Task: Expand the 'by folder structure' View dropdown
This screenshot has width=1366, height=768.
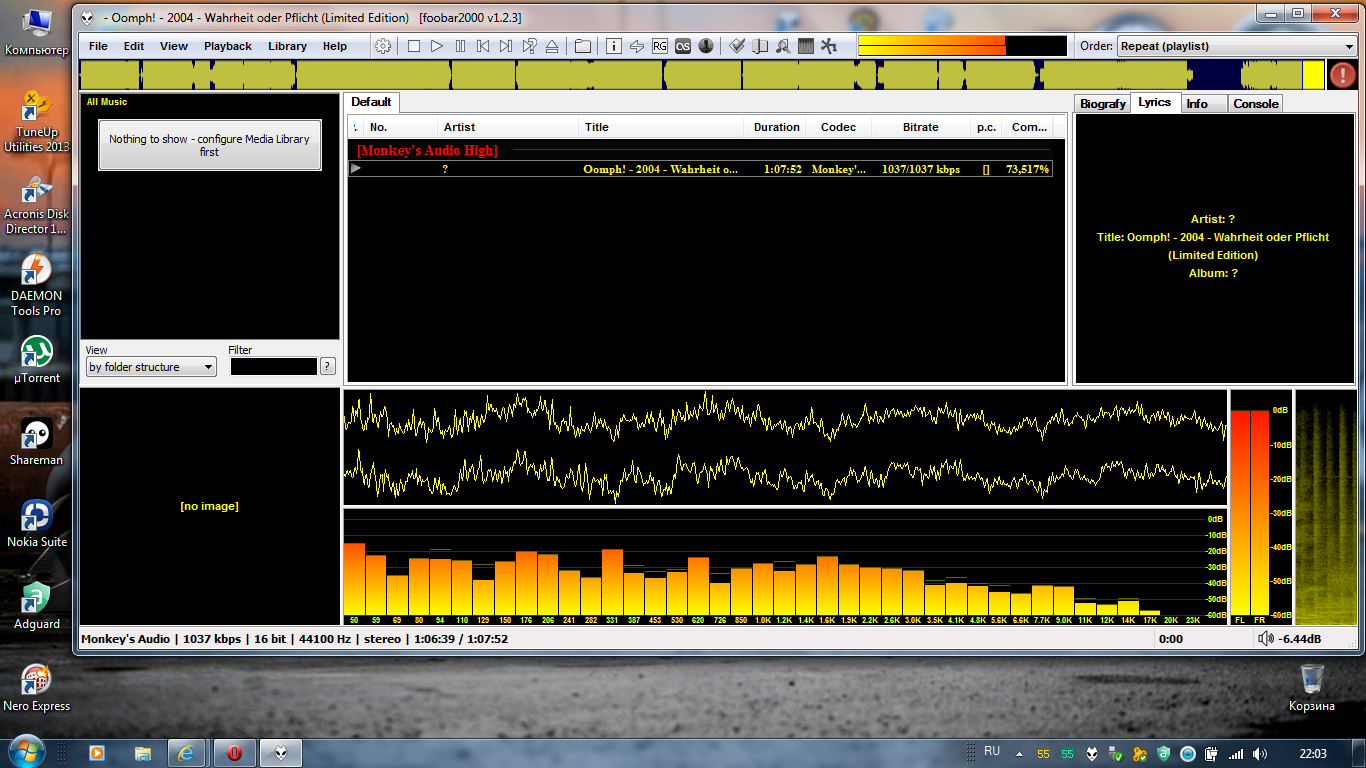Action: coord(151,367)
